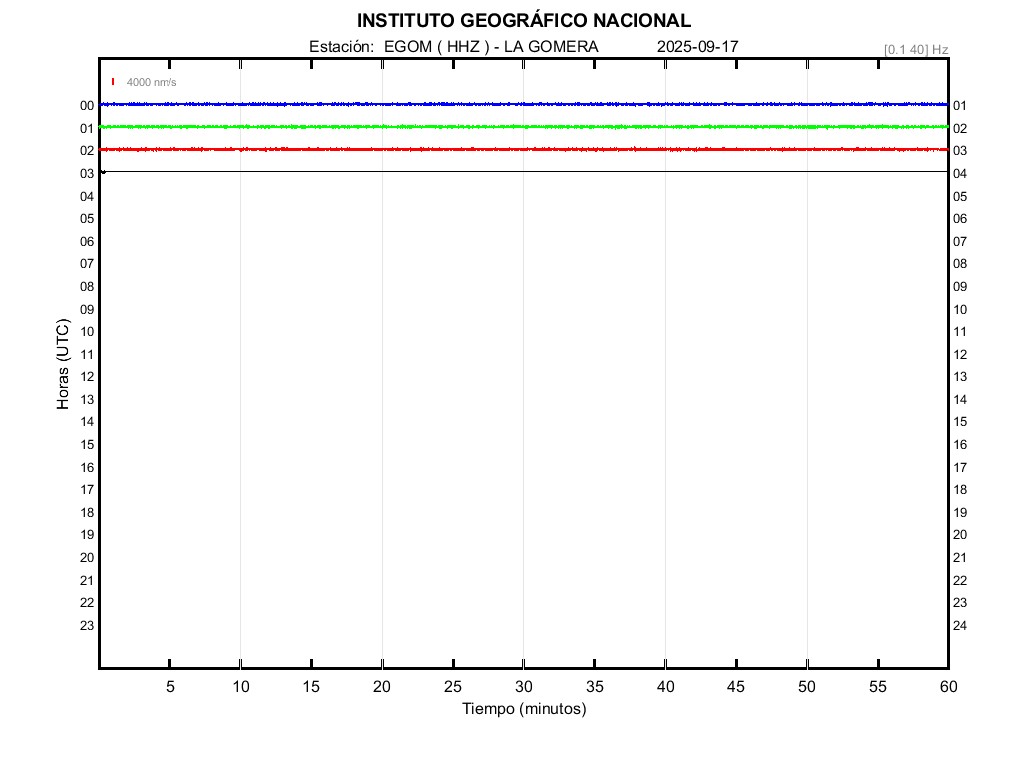Viewport: 1024px width, 768px height.
Task: Click left axis hour label 06
Action: click(x=87, y=242)
